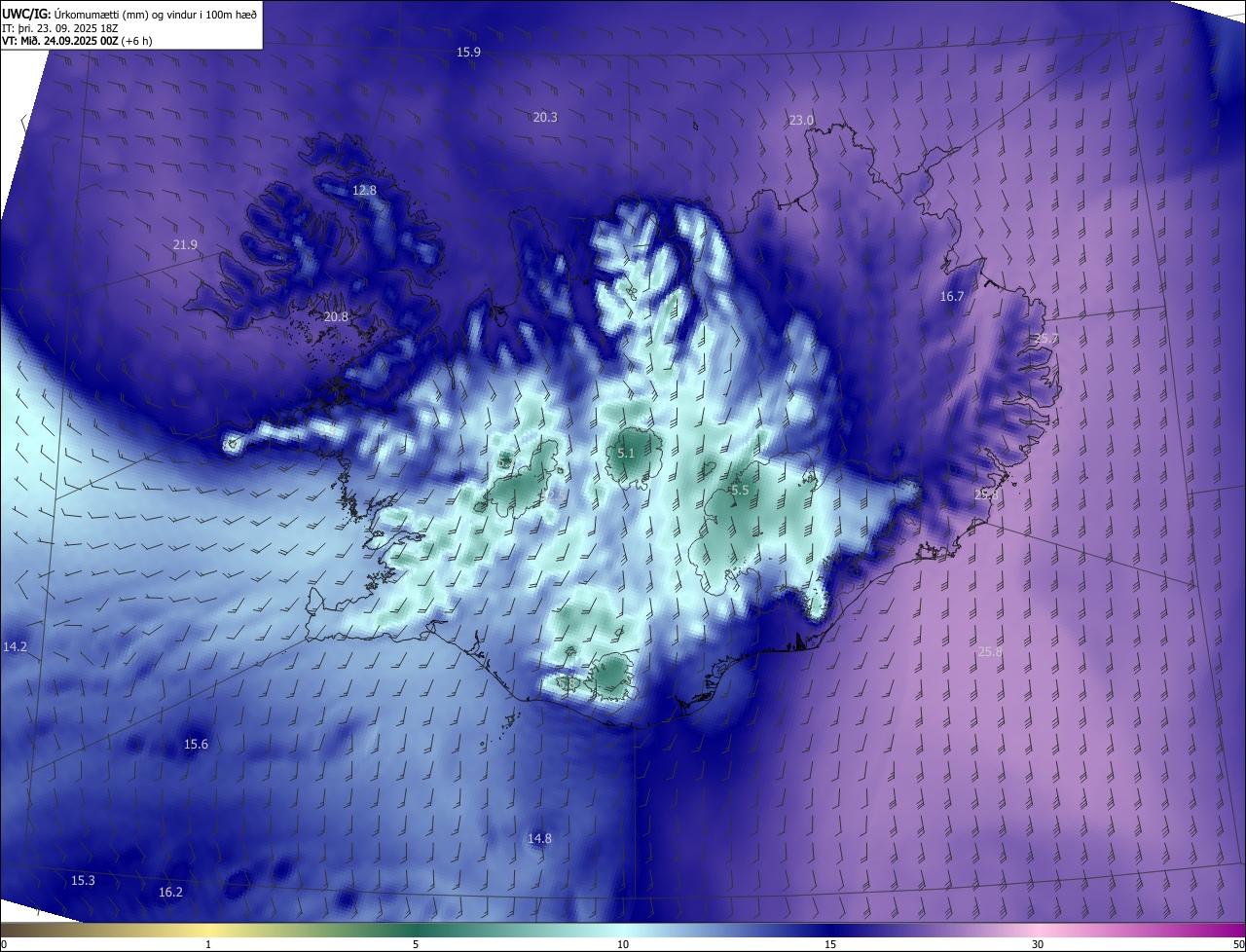Click the 5.1 value on the glacier
1246x952 pixels.
pos(626,453)
